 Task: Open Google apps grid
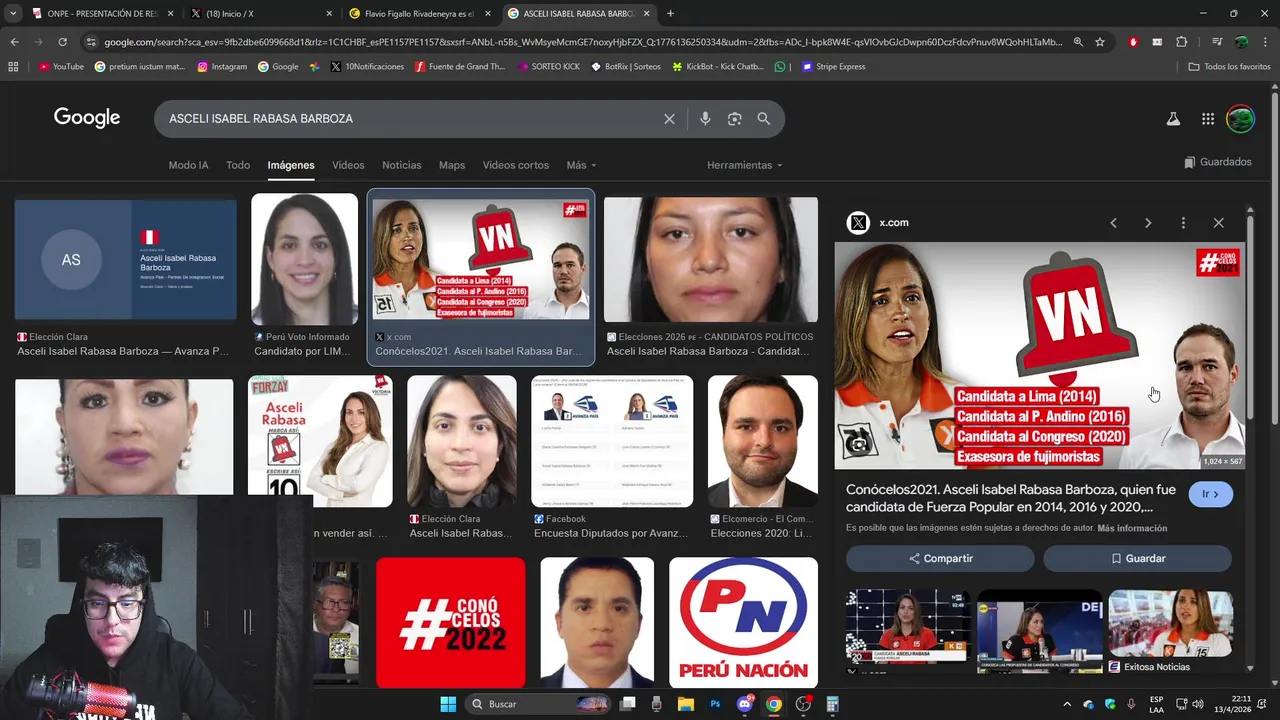click(x=1208, y=119)
